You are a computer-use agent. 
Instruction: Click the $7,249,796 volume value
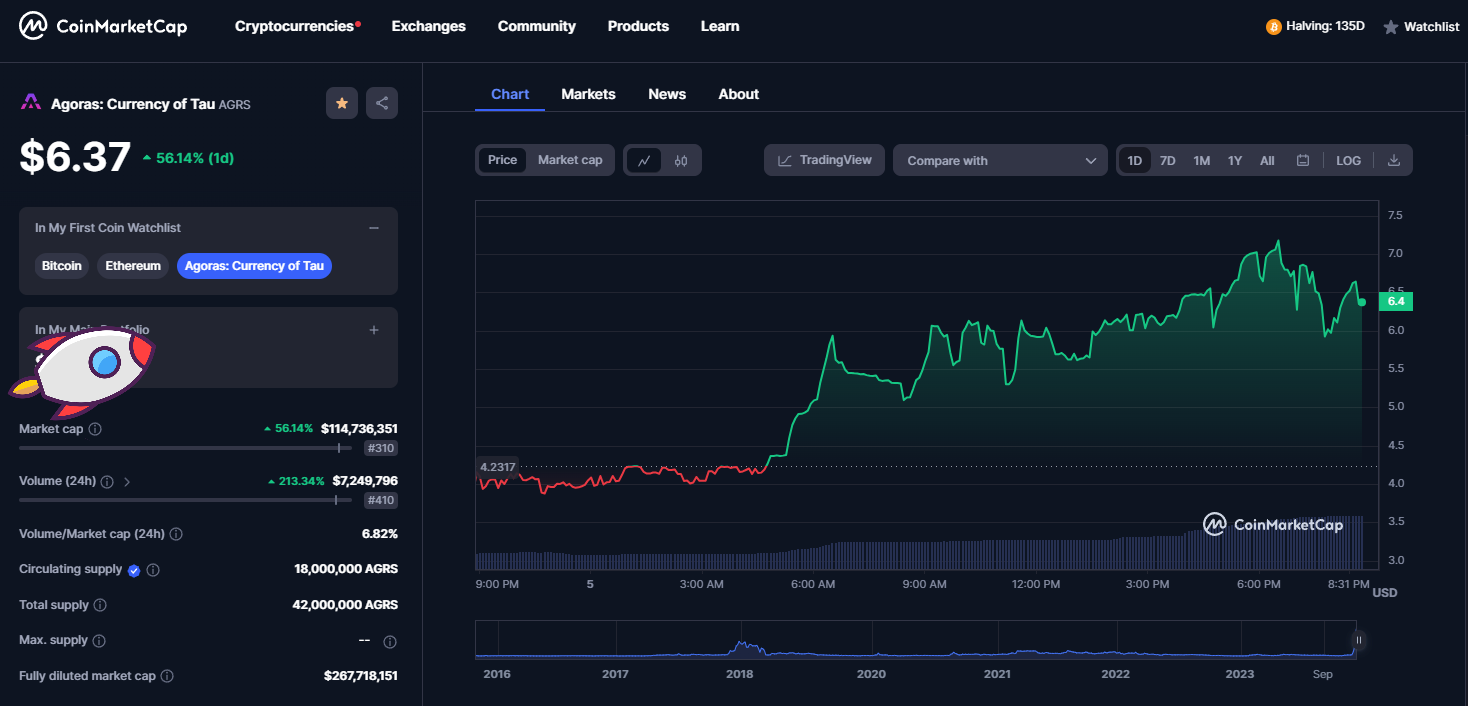click(365, 481)
